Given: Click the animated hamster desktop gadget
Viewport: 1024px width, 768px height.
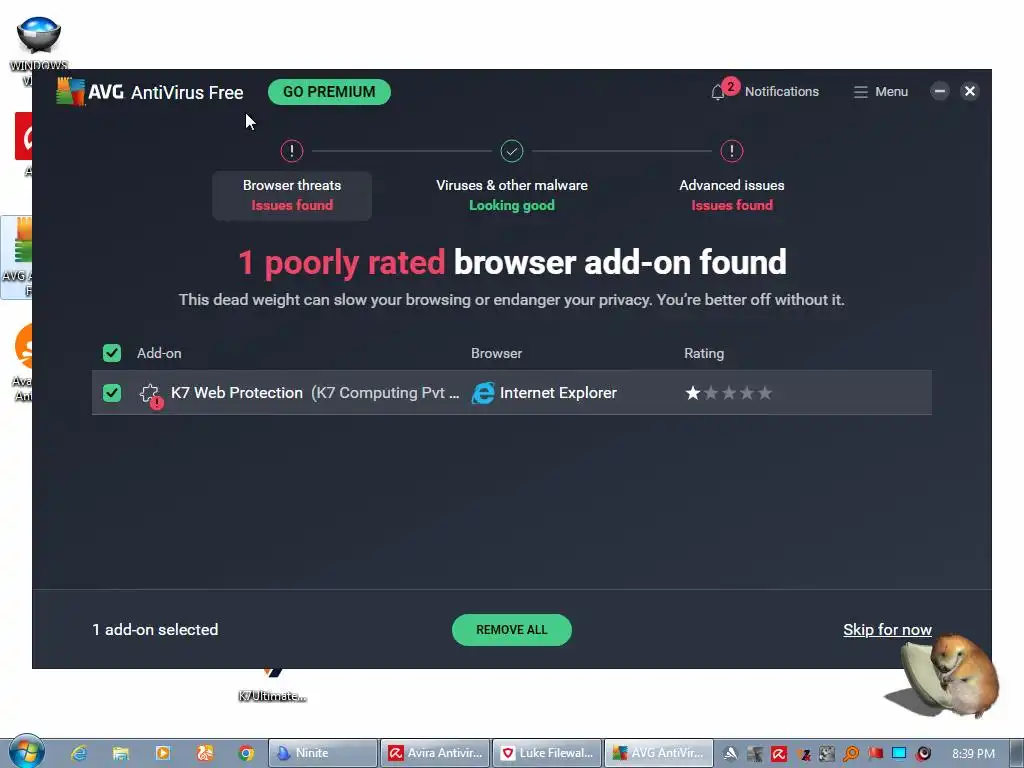Looking at the screenshot, I should click(944, 677).
